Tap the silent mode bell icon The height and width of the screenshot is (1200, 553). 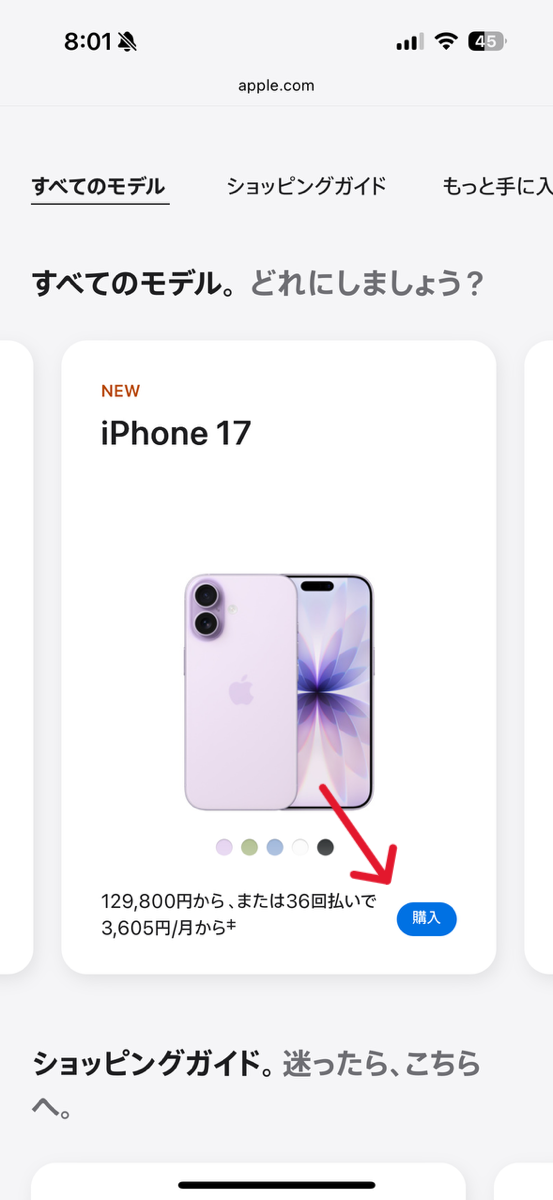tap(127, 41)
